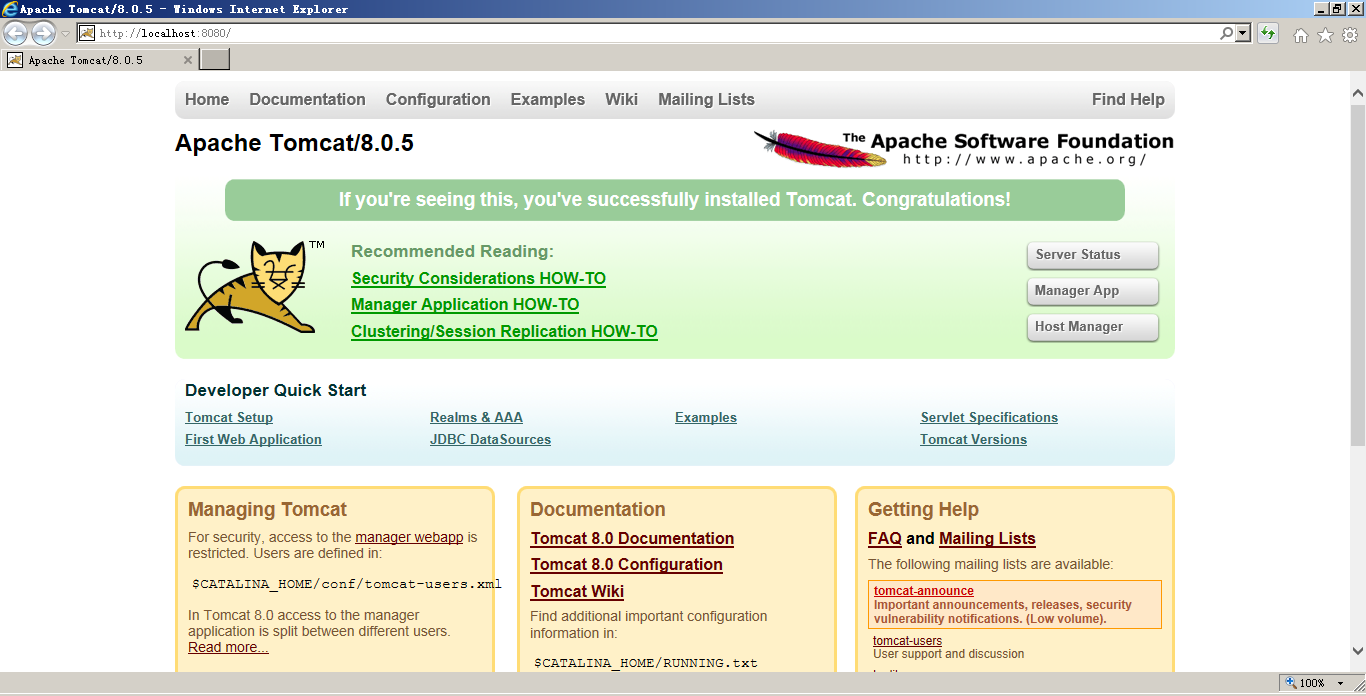Expand the address bar autocomplete dropdown

pyautogui.click(x=1243, y=33)
